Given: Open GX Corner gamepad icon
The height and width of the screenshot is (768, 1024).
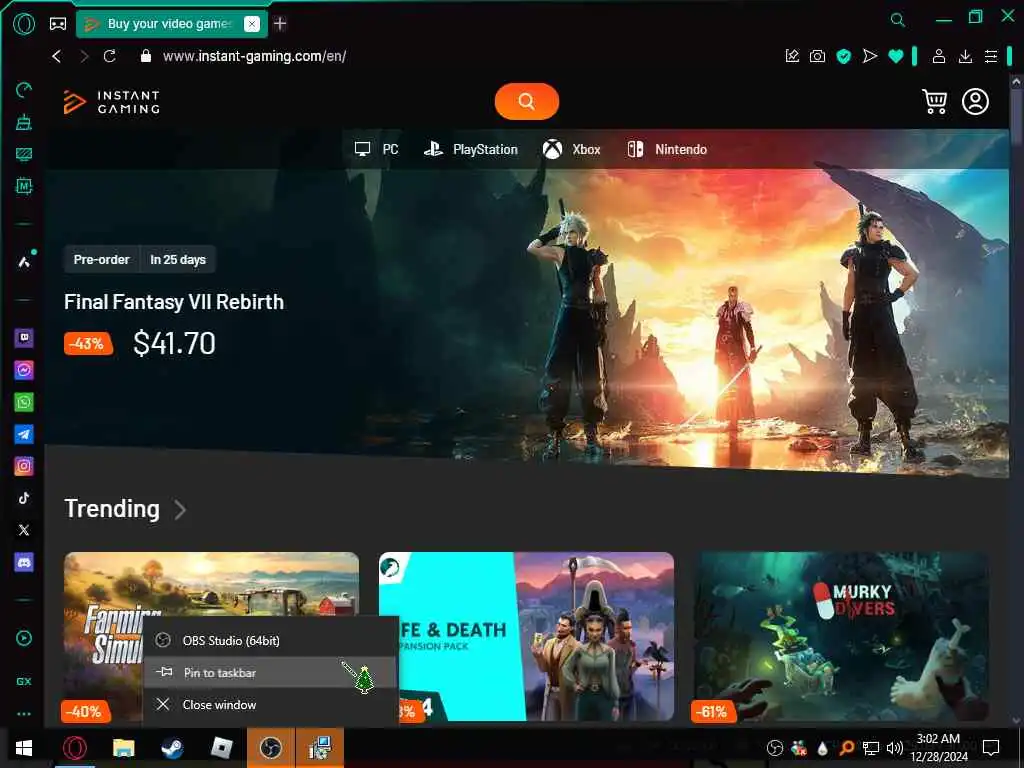Looking at the screenshot, I should pos(57,24).
